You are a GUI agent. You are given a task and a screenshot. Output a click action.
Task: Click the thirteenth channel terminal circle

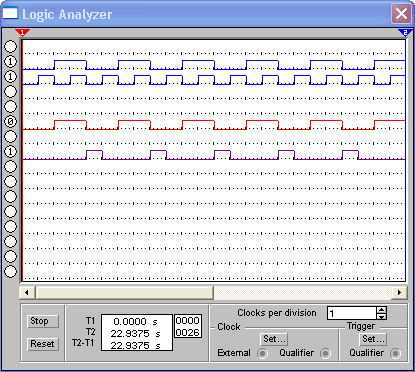click(10, 226)
